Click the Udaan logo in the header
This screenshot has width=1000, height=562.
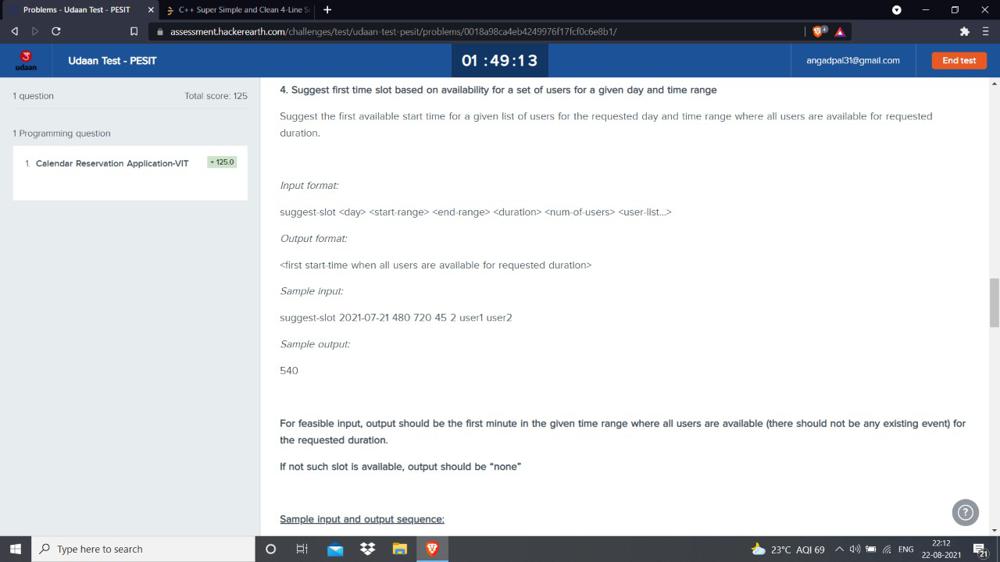26,61
